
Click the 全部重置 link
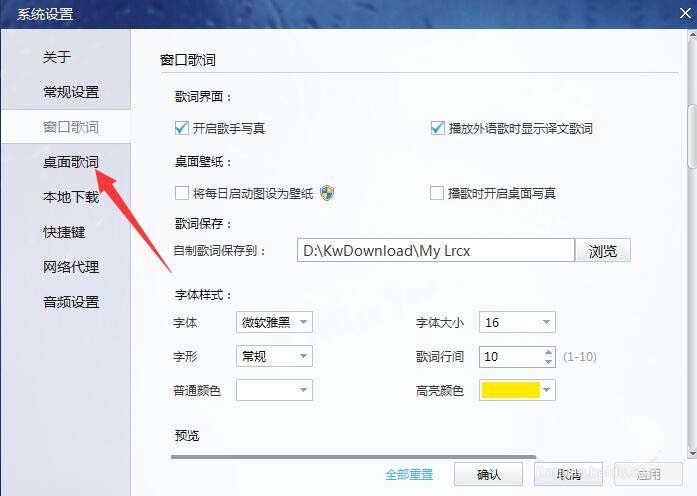click(x=409, y=474)
